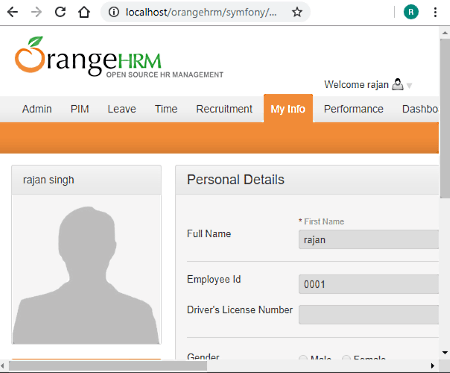Click the browser back arrow

tap(13, 12)
